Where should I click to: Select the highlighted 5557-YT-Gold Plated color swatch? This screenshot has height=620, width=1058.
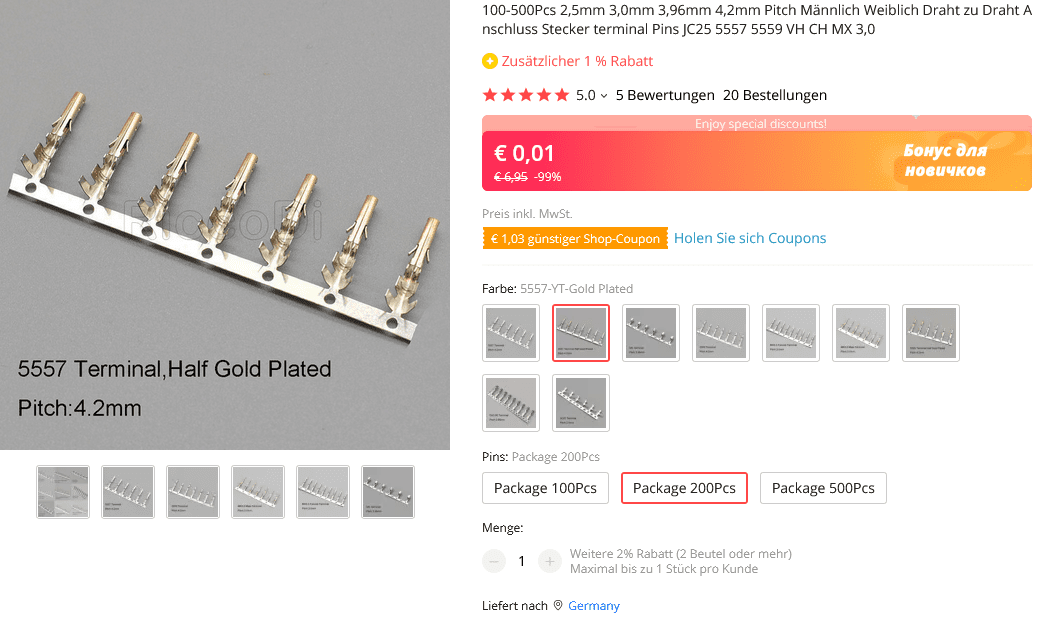[581, 333]
